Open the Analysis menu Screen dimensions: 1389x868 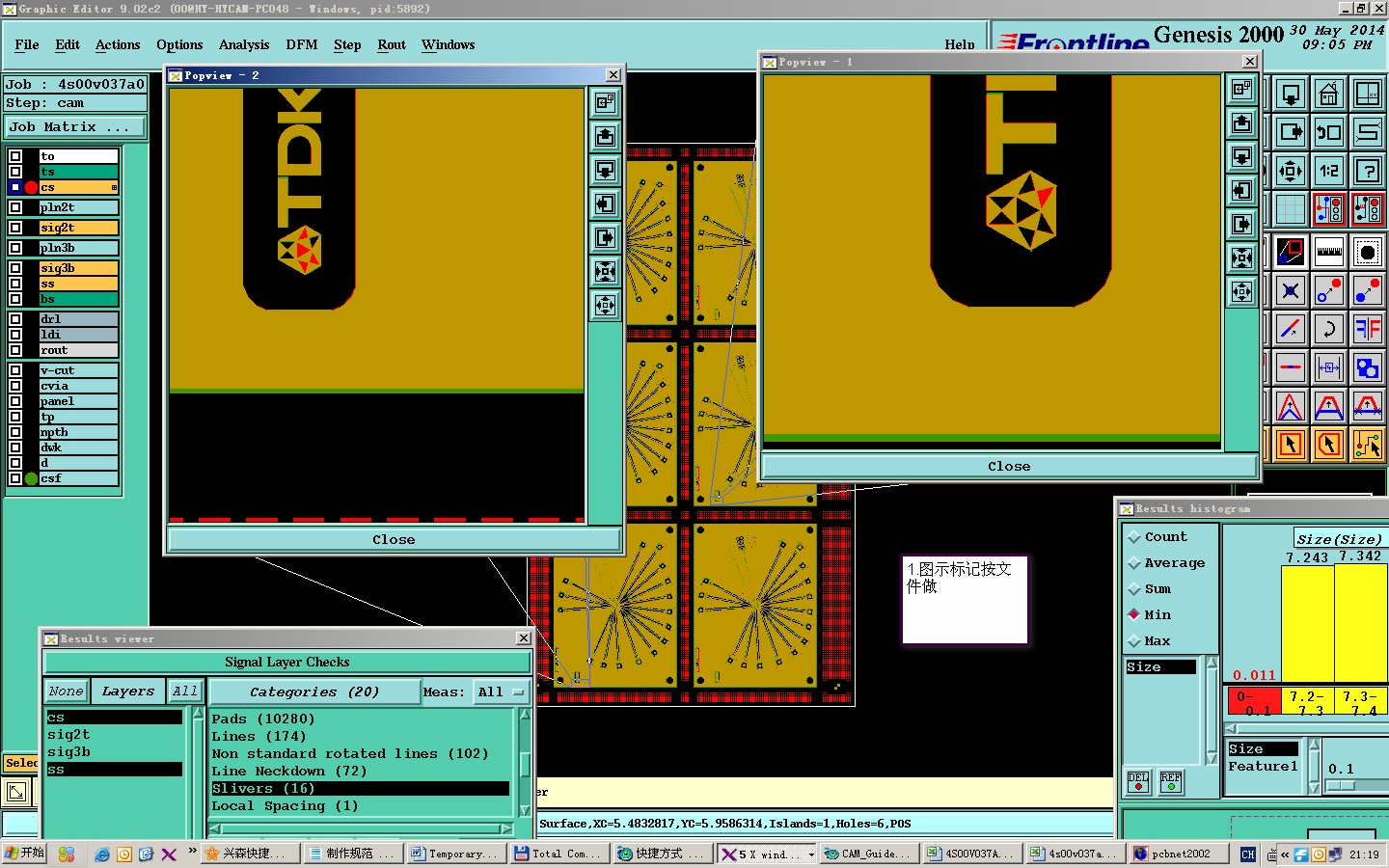click(x=244, y=44)
